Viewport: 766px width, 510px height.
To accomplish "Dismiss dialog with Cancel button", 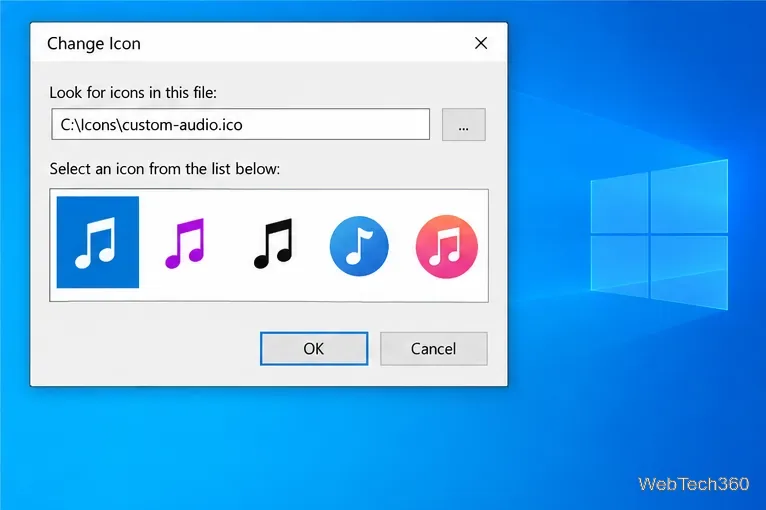I will pyautogui.click(x=434, y=349).
